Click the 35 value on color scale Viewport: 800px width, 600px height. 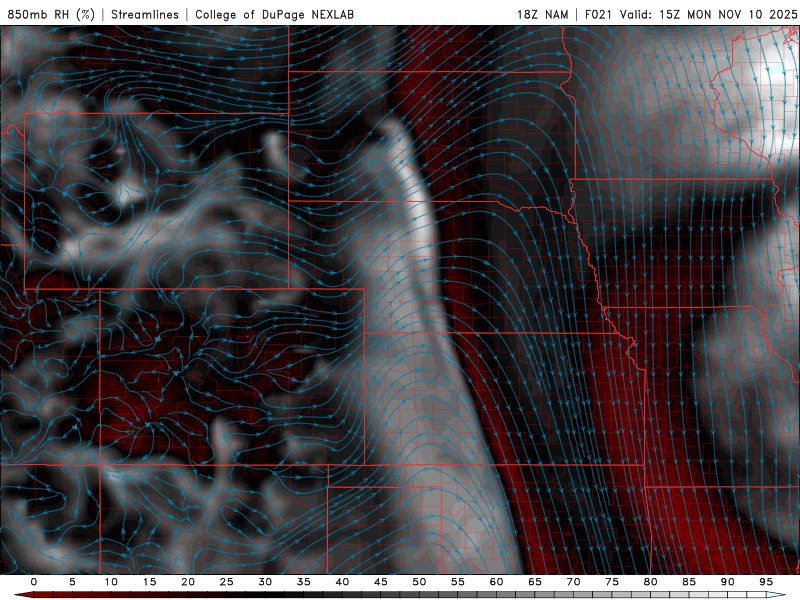[304, 582]
